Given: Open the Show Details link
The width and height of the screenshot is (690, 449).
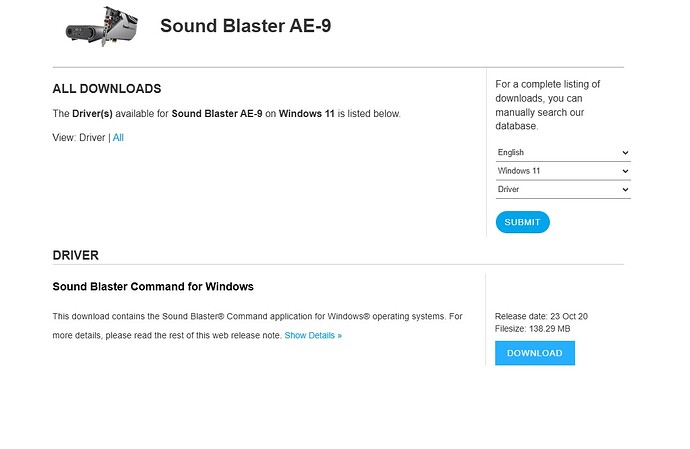Looking at the screenshot, I should [x=313, y=336].
